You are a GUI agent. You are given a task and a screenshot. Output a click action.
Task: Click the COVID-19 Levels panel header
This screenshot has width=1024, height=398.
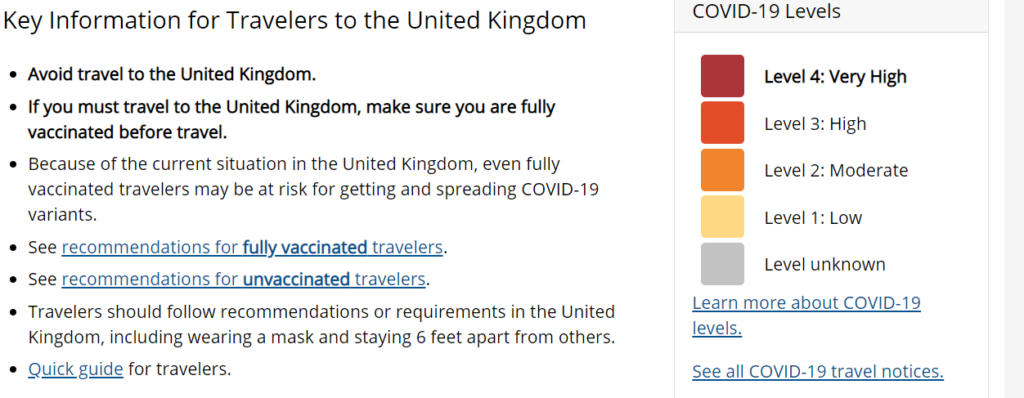coord(831,13)
